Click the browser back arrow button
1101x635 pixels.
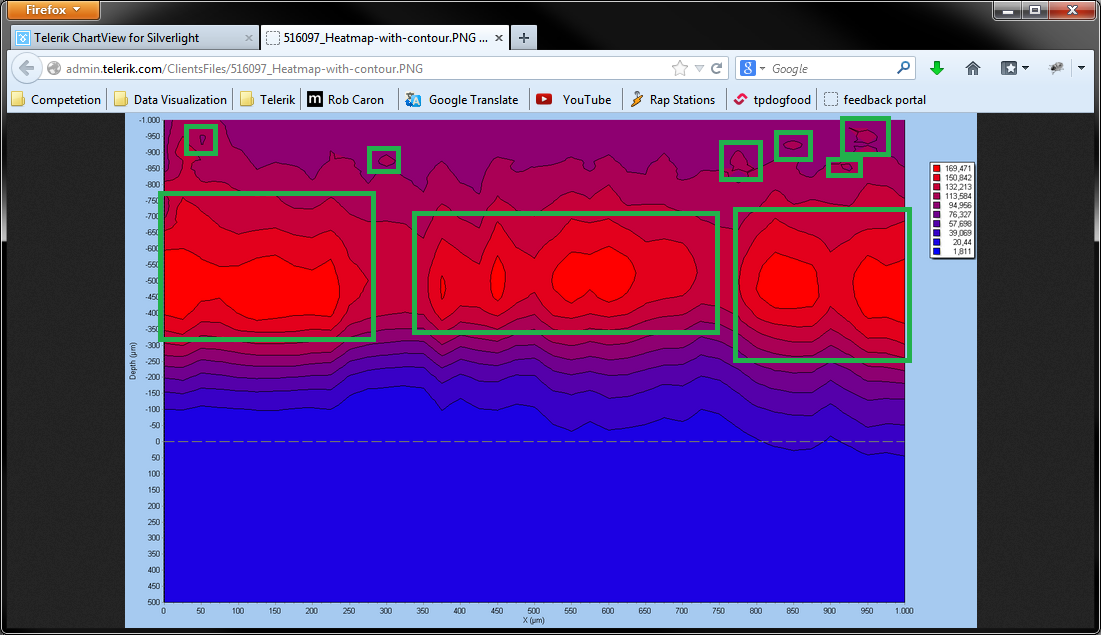pyautogui.click(x=27, y=69)
